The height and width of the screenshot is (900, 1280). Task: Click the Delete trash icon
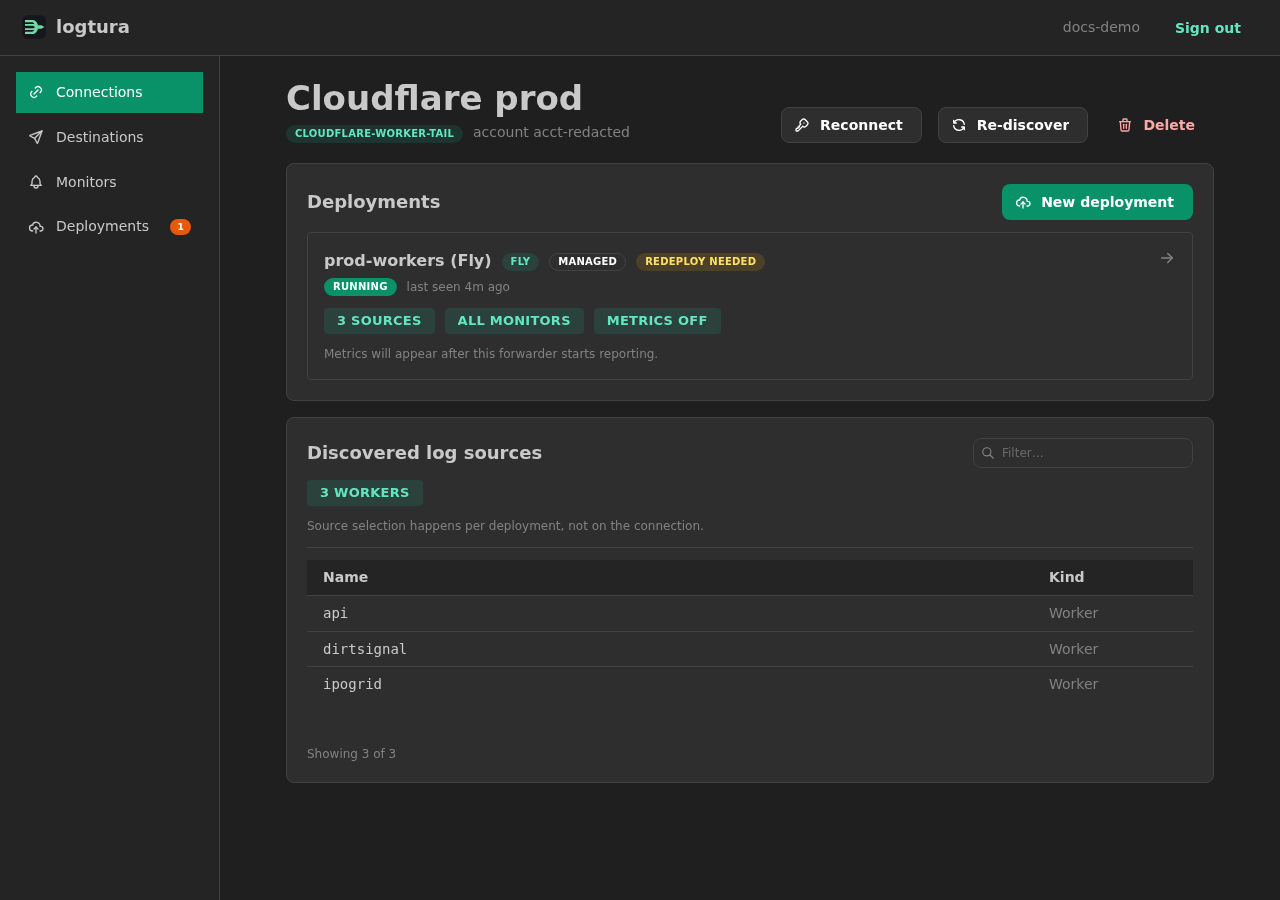pyautogui.click(x=1125, y=125)
